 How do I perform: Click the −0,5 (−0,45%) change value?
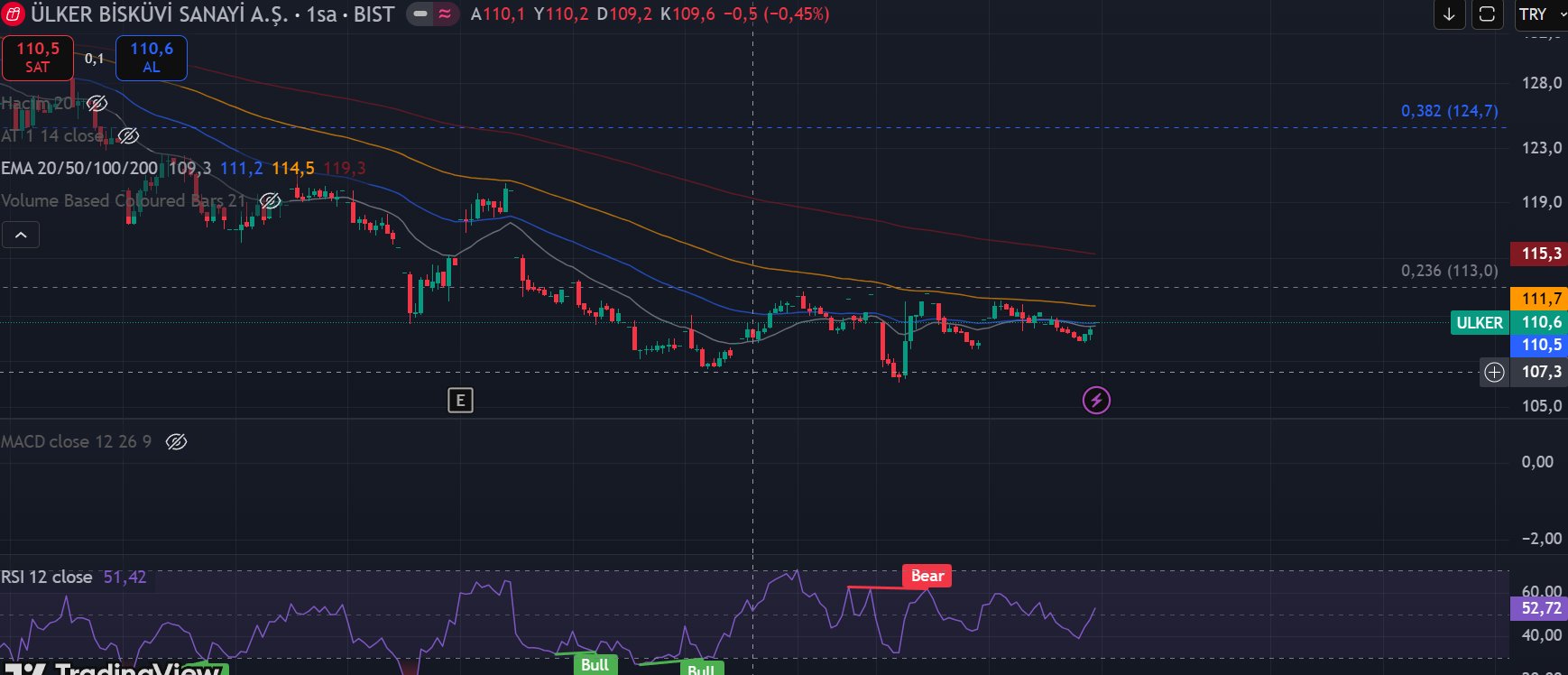pyautogui.click(x=777, y=14)
